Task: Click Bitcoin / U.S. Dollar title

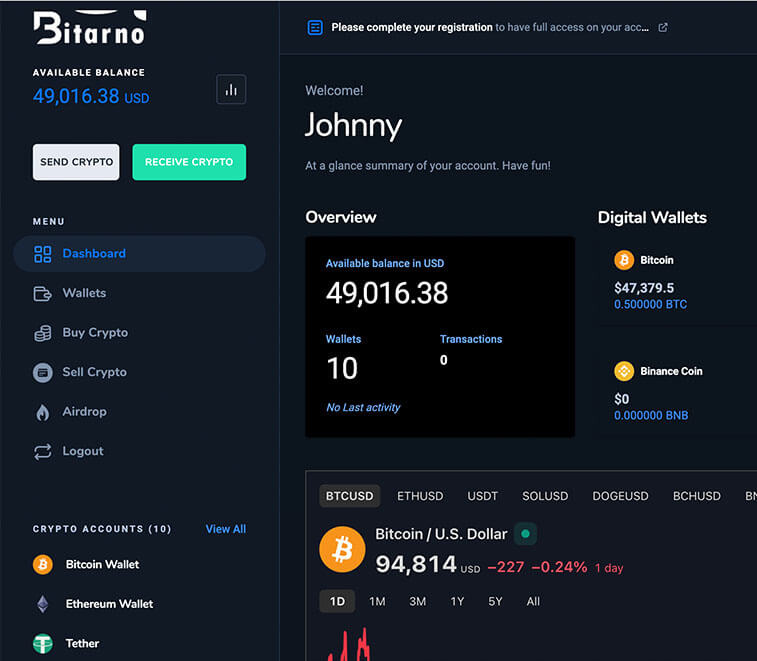Action: (x=441, y=534)
